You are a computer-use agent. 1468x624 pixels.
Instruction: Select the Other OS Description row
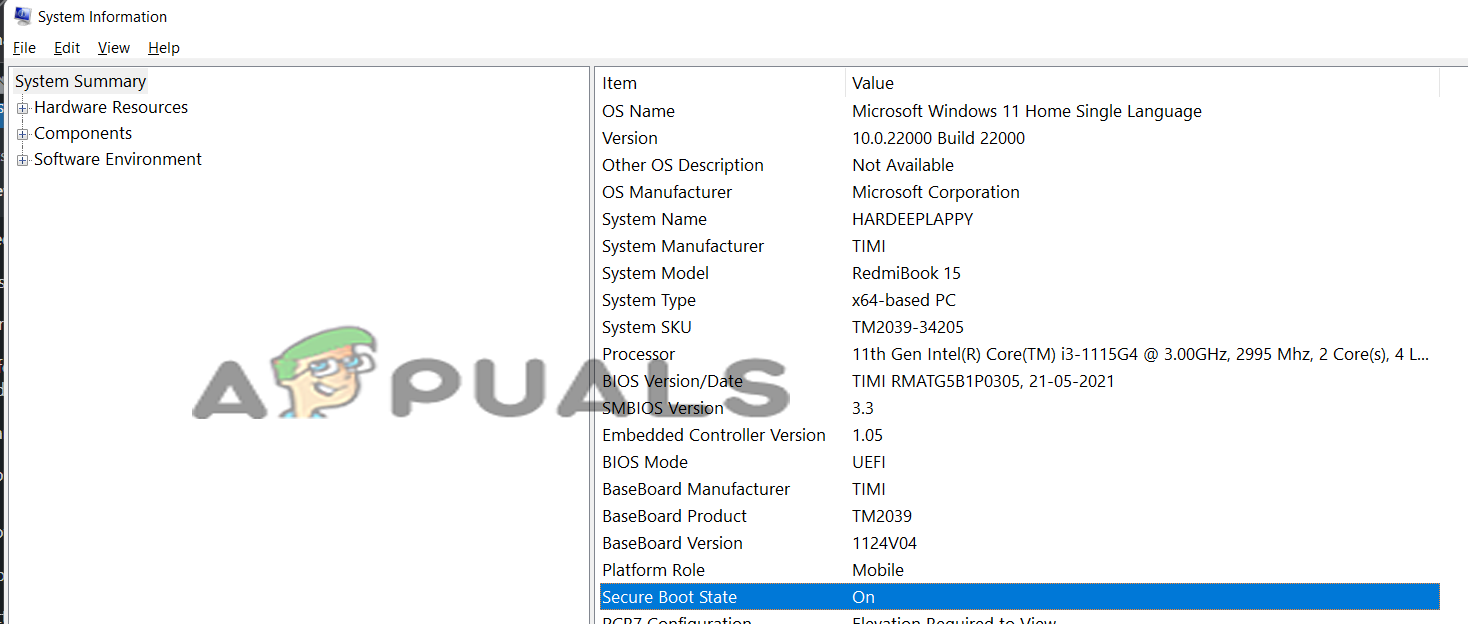[x=1019, y=165]
